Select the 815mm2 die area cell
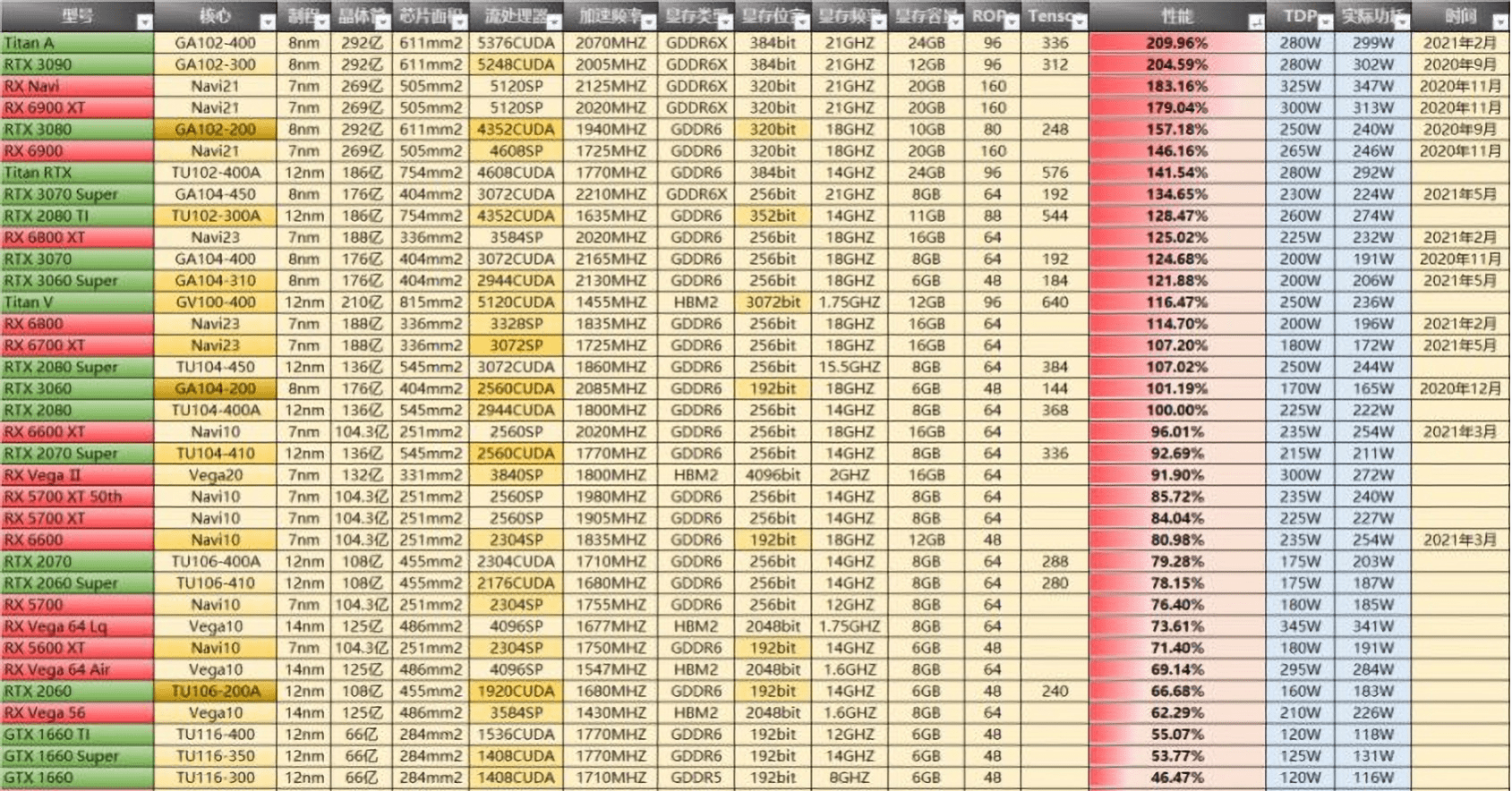 pos(431,302)
